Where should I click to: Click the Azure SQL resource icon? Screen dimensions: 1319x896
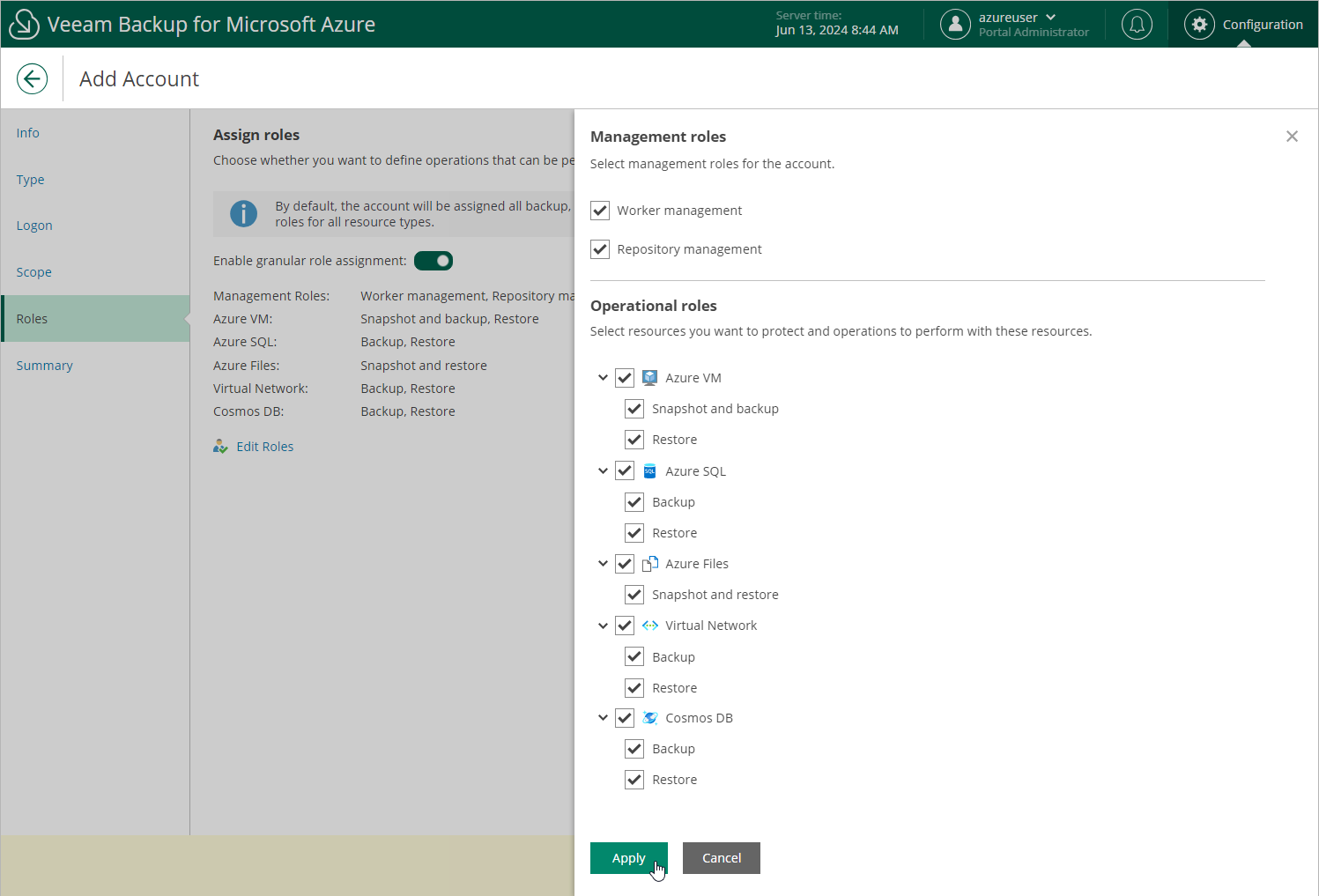(650, 471)
